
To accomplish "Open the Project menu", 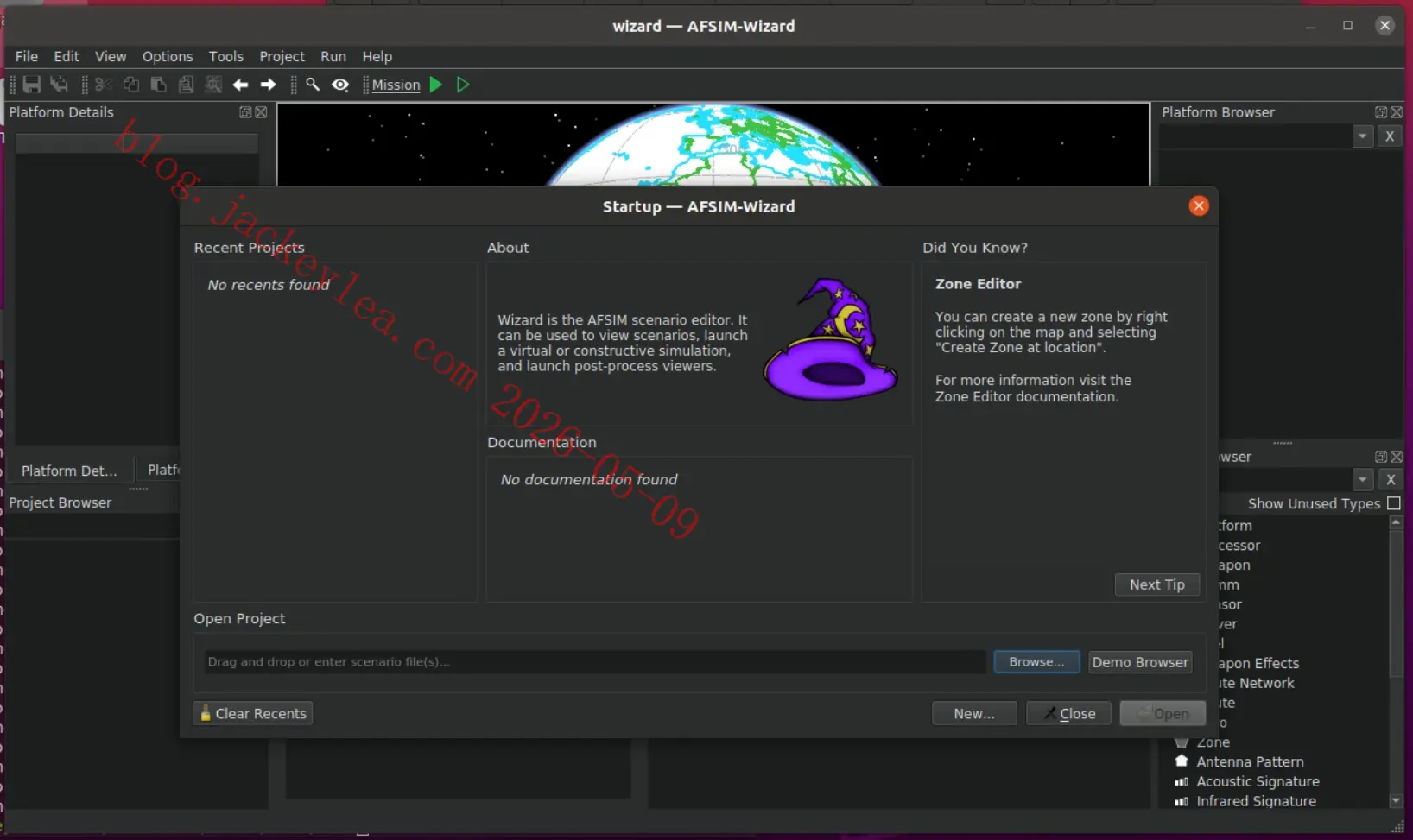I will 282,56.
